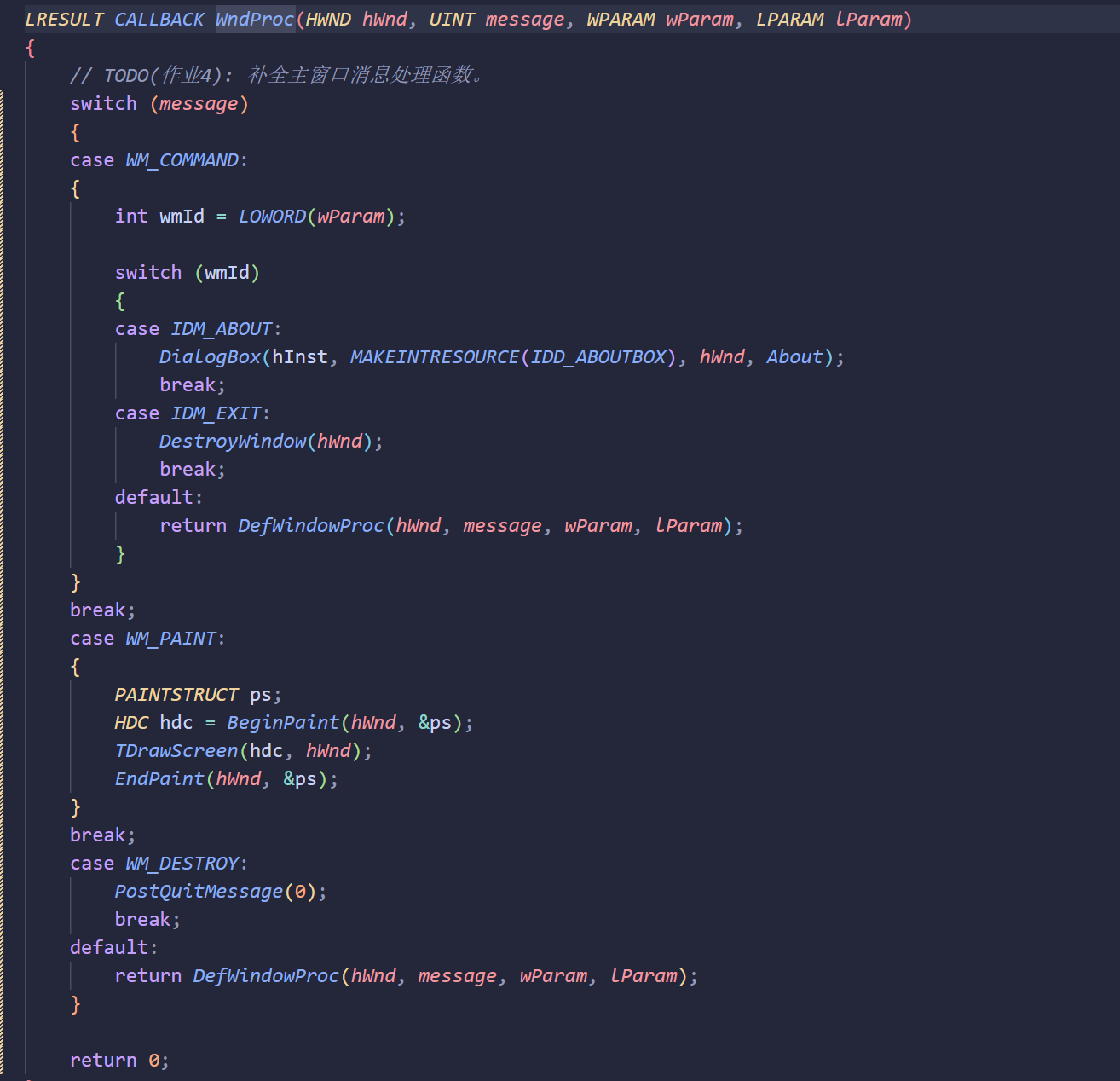1120x1081 pixels.
Task: Click the About callback argument
Action: coord(794,357)
